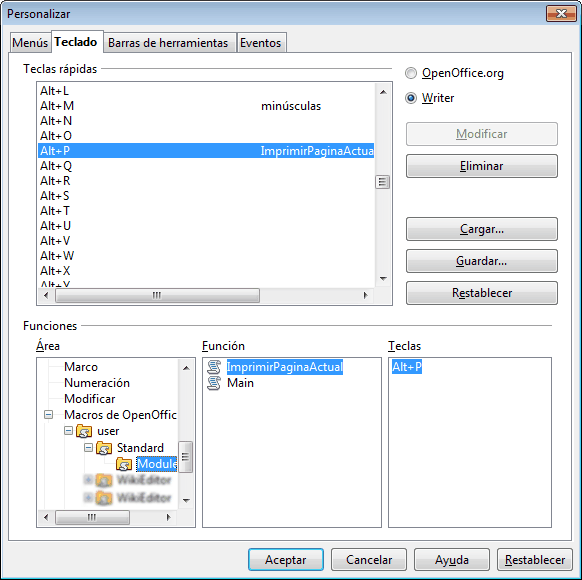Select the Alt+S shortcut row
582x580 pixels.
pos(206,196)
